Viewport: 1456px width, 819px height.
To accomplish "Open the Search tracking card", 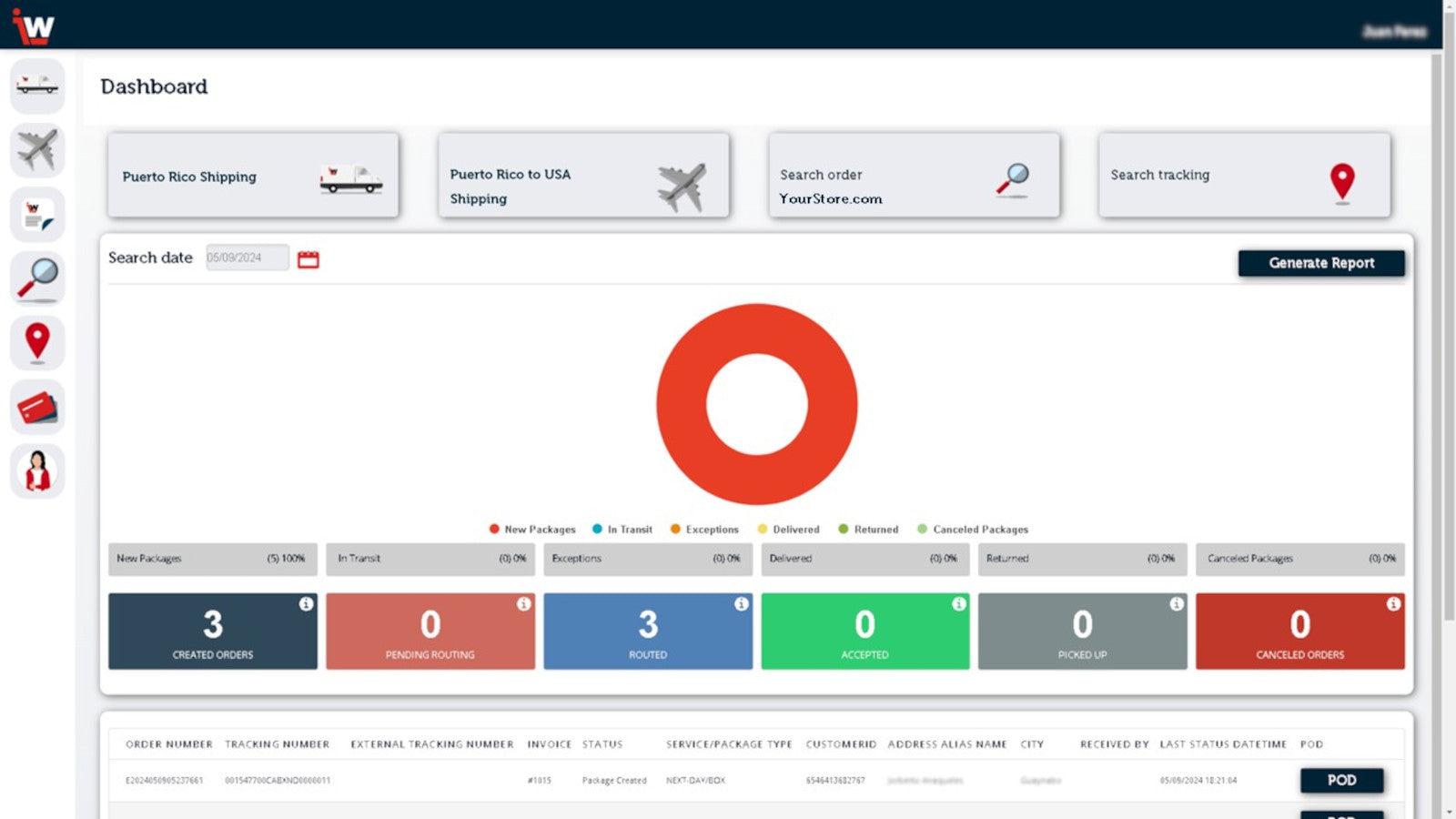I will coord(1243,175).
